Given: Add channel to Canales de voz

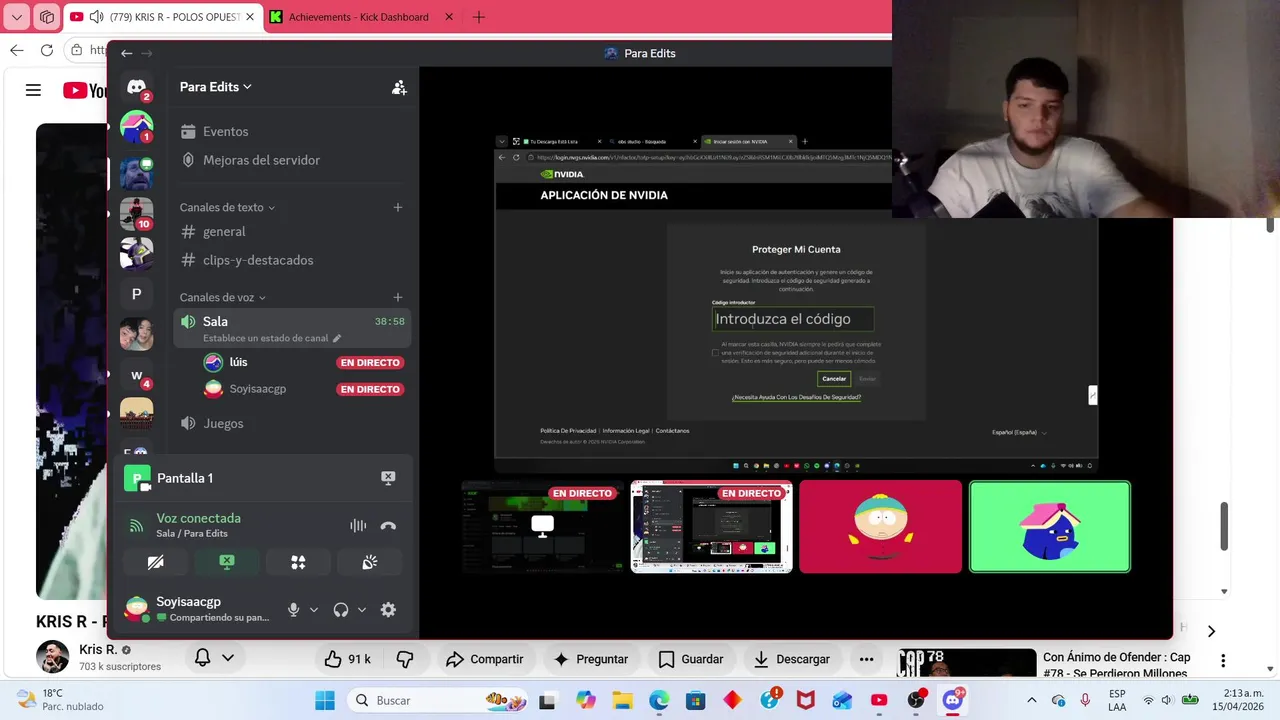Looking at the screenshot, I should pyautogui.click(x=398, y=297).
